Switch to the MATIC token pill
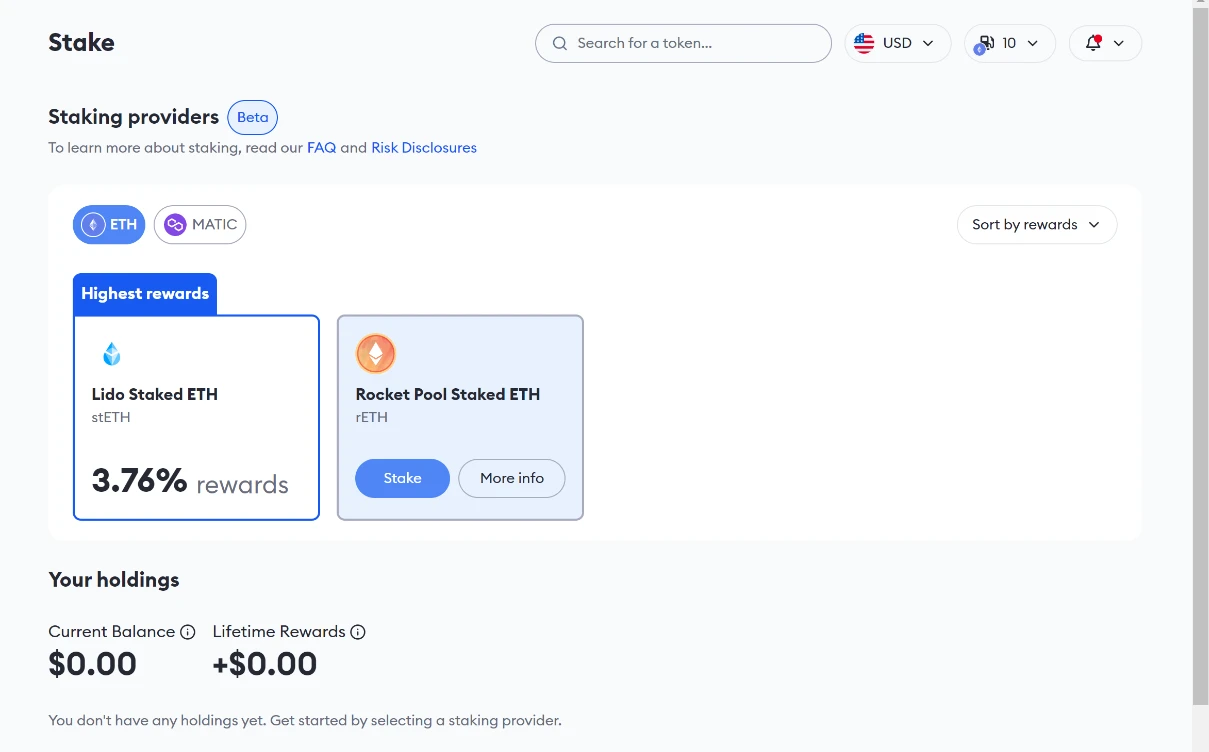This screenshot has width=1209, height=752. [x=200, y=225]
